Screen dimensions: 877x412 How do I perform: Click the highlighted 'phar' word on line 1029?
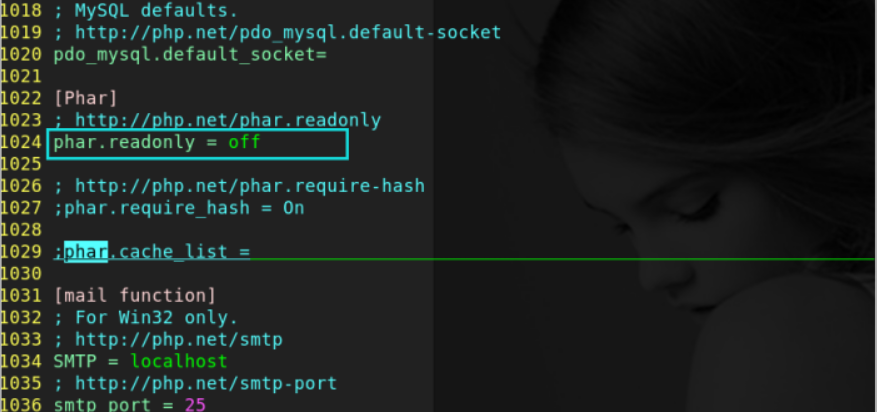coord(86,252)
